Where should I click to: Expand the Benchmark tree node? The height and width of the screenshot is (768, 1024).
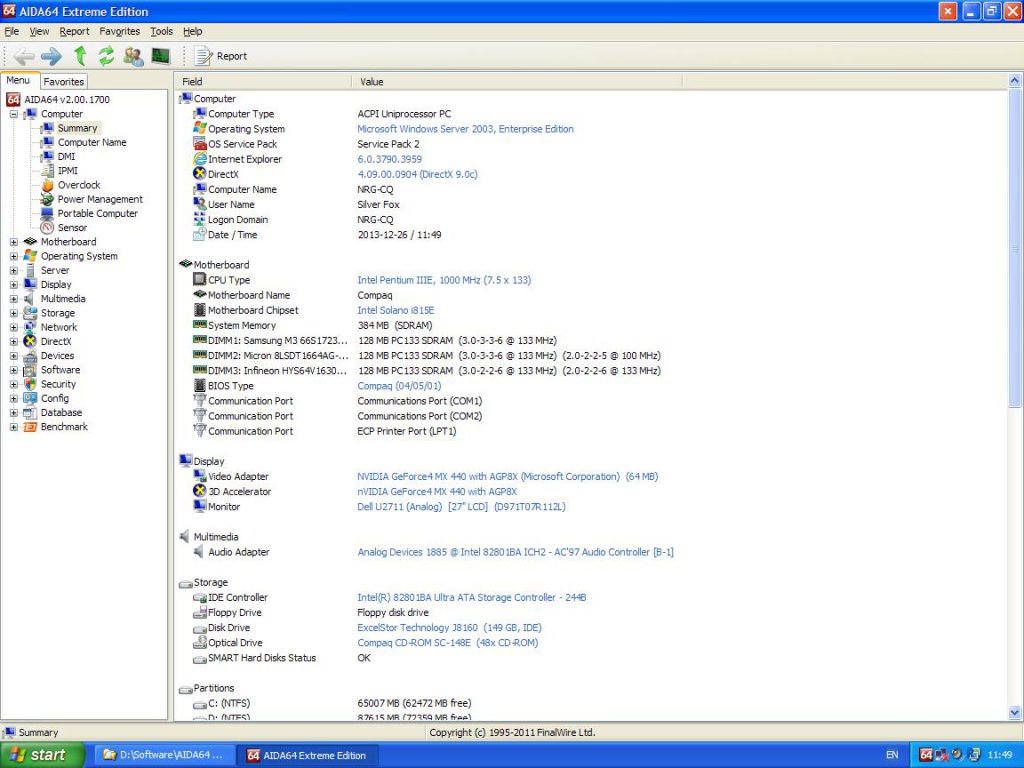click(14, 427)
